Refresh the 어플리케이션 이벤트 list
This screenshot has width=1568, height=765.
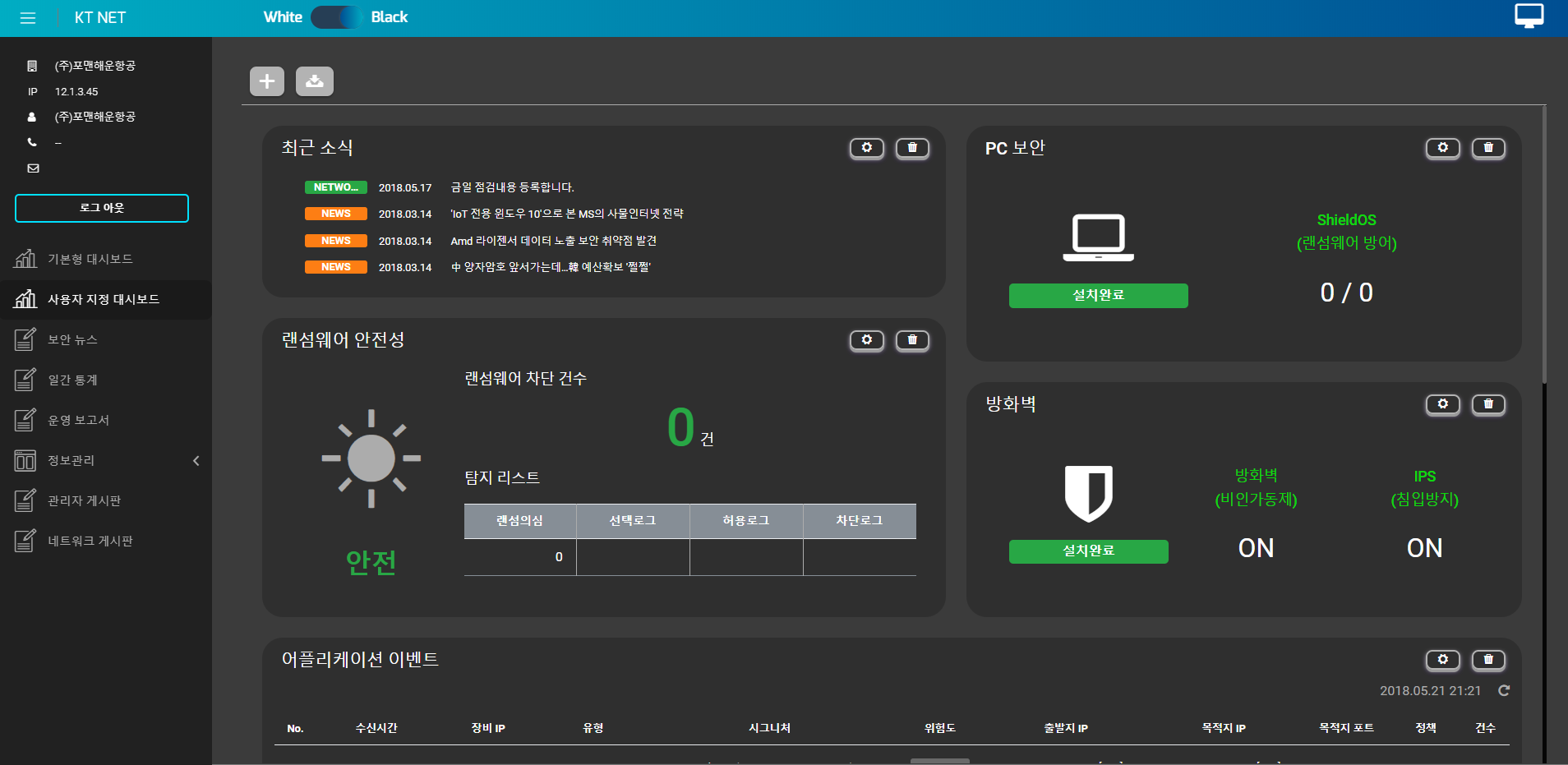coord(1504,691)
